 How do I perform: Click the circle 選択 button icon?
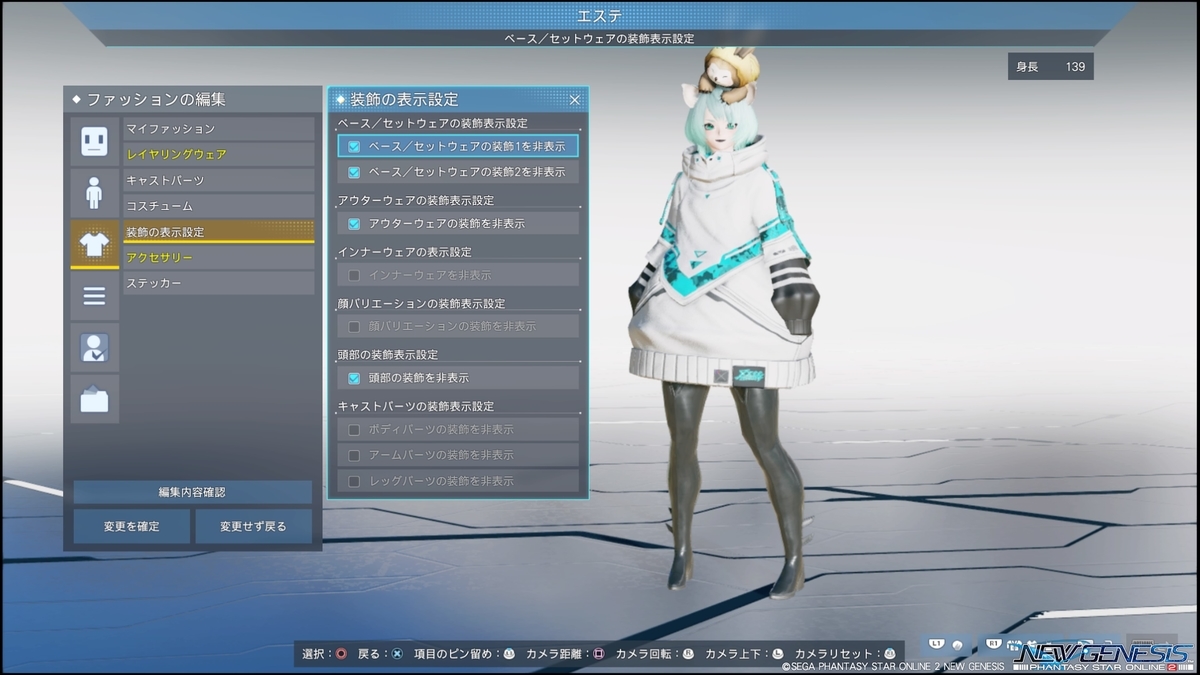click(343, 654)
